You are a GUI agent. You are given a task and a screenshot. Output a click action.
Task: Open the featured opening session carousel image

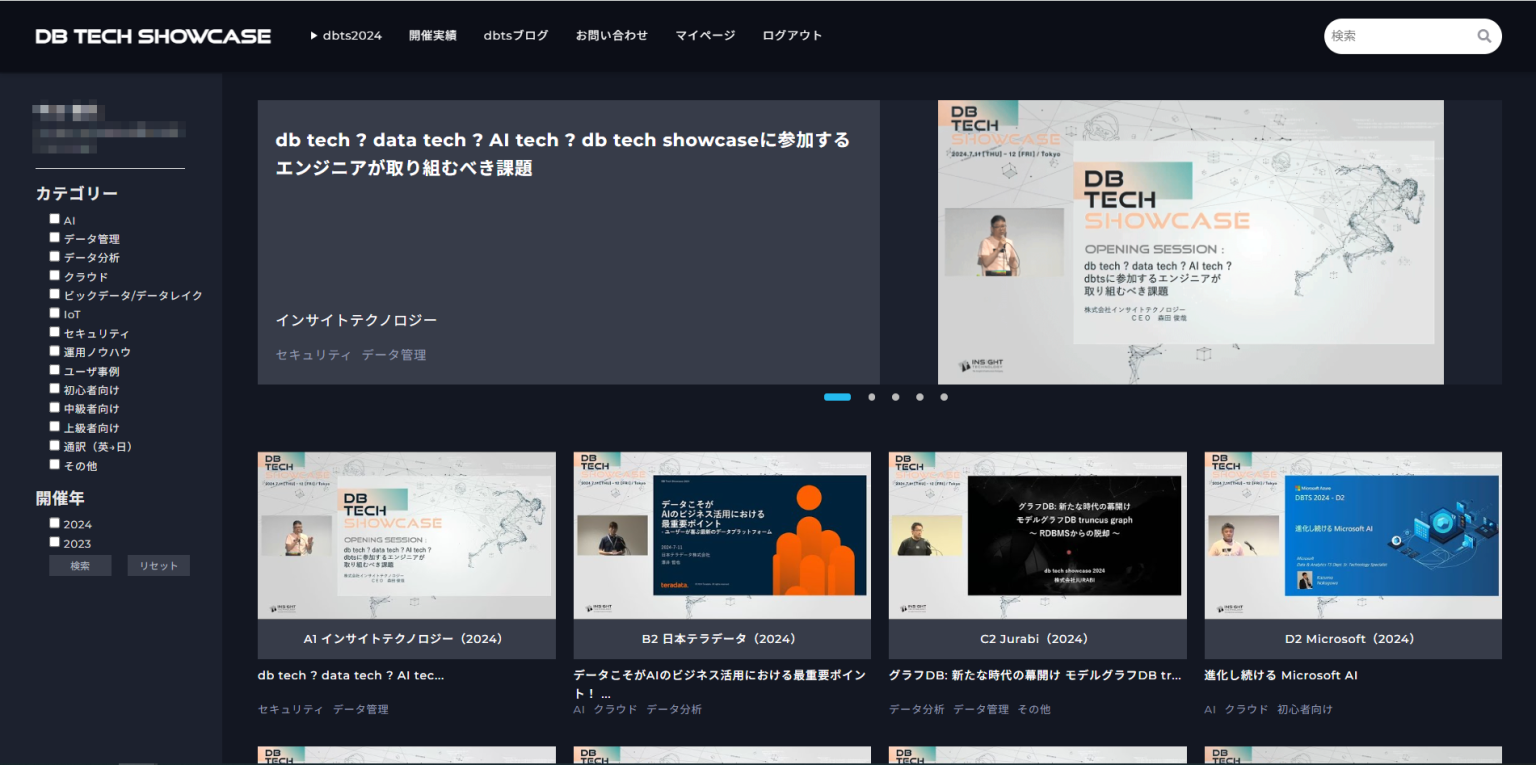click(x=1190, y=242)
